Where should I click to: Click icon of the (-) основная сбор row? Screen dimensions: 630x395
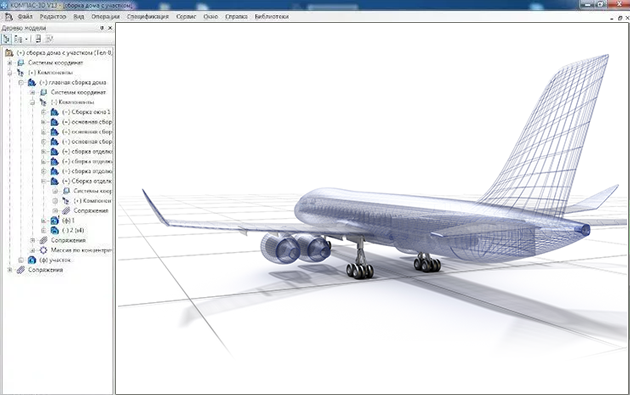[55, 142]
